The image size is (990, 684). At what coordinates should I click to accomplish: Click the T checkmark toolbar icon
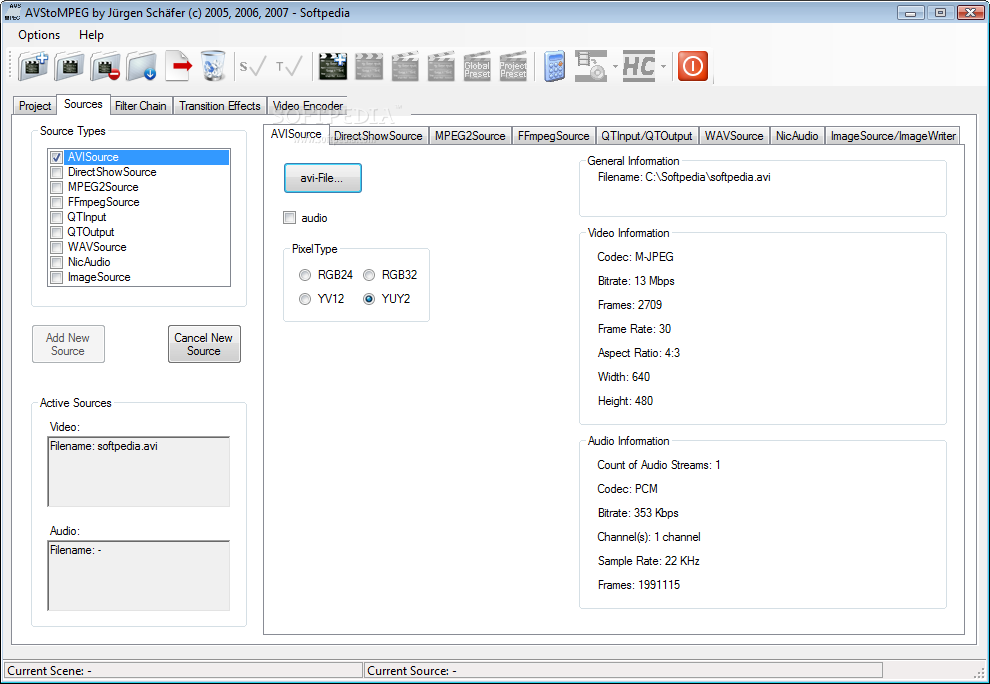289,66
